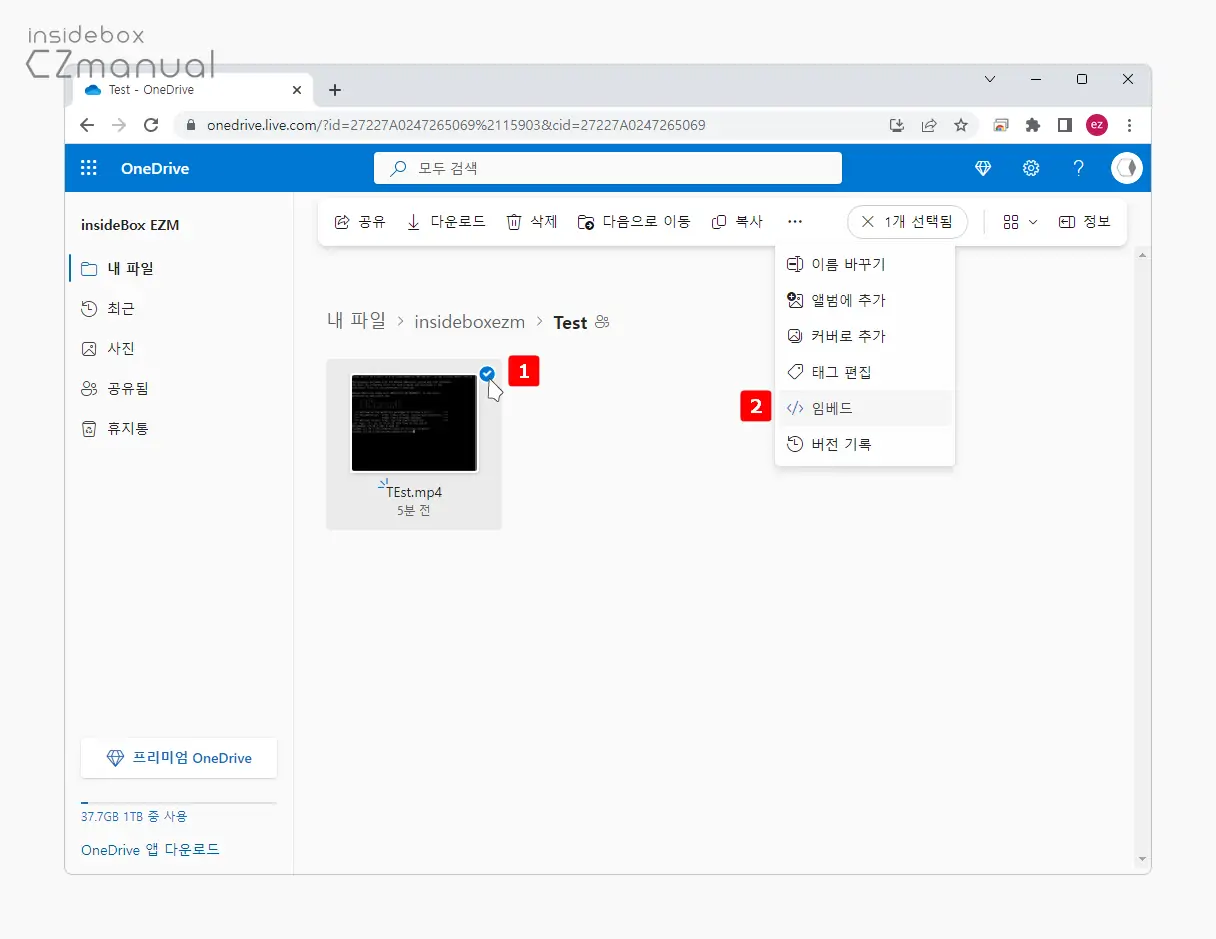
Task: Click the TEst.mp4 file name
Action: click(x=414, y=492)
